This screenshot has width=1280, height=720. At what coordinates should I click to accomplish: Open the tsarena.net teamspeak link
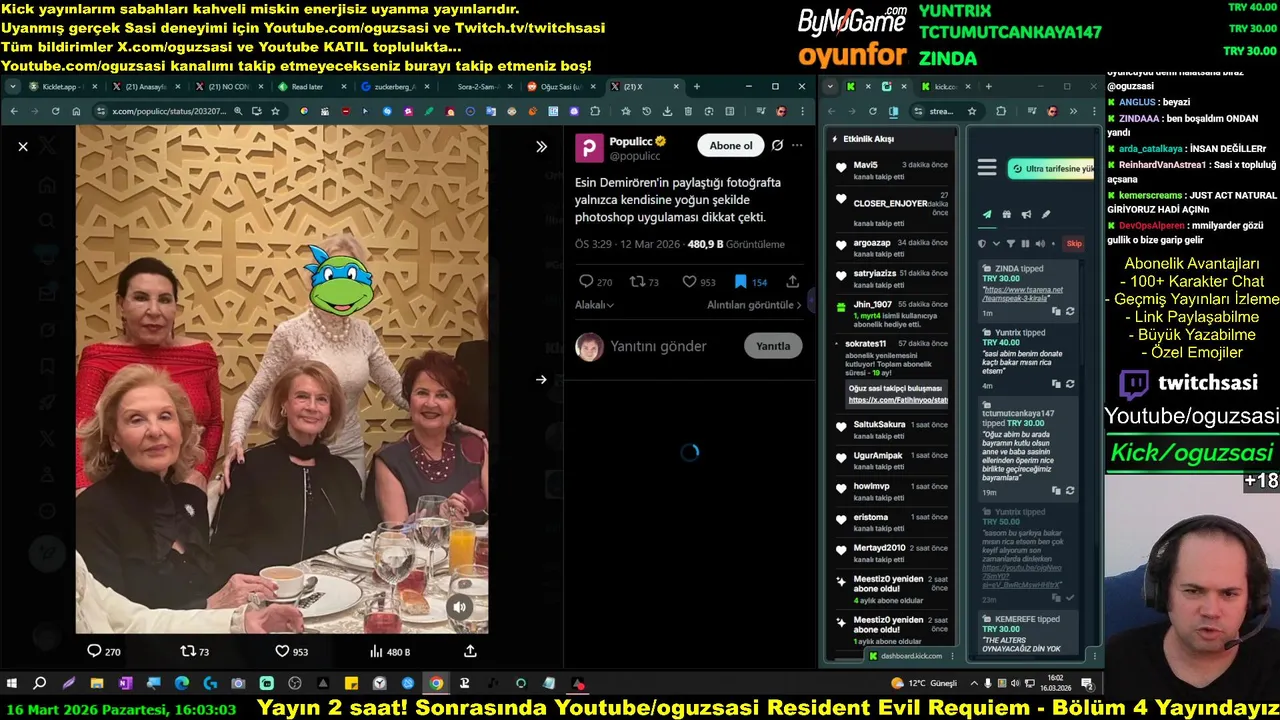[1023, 295]
